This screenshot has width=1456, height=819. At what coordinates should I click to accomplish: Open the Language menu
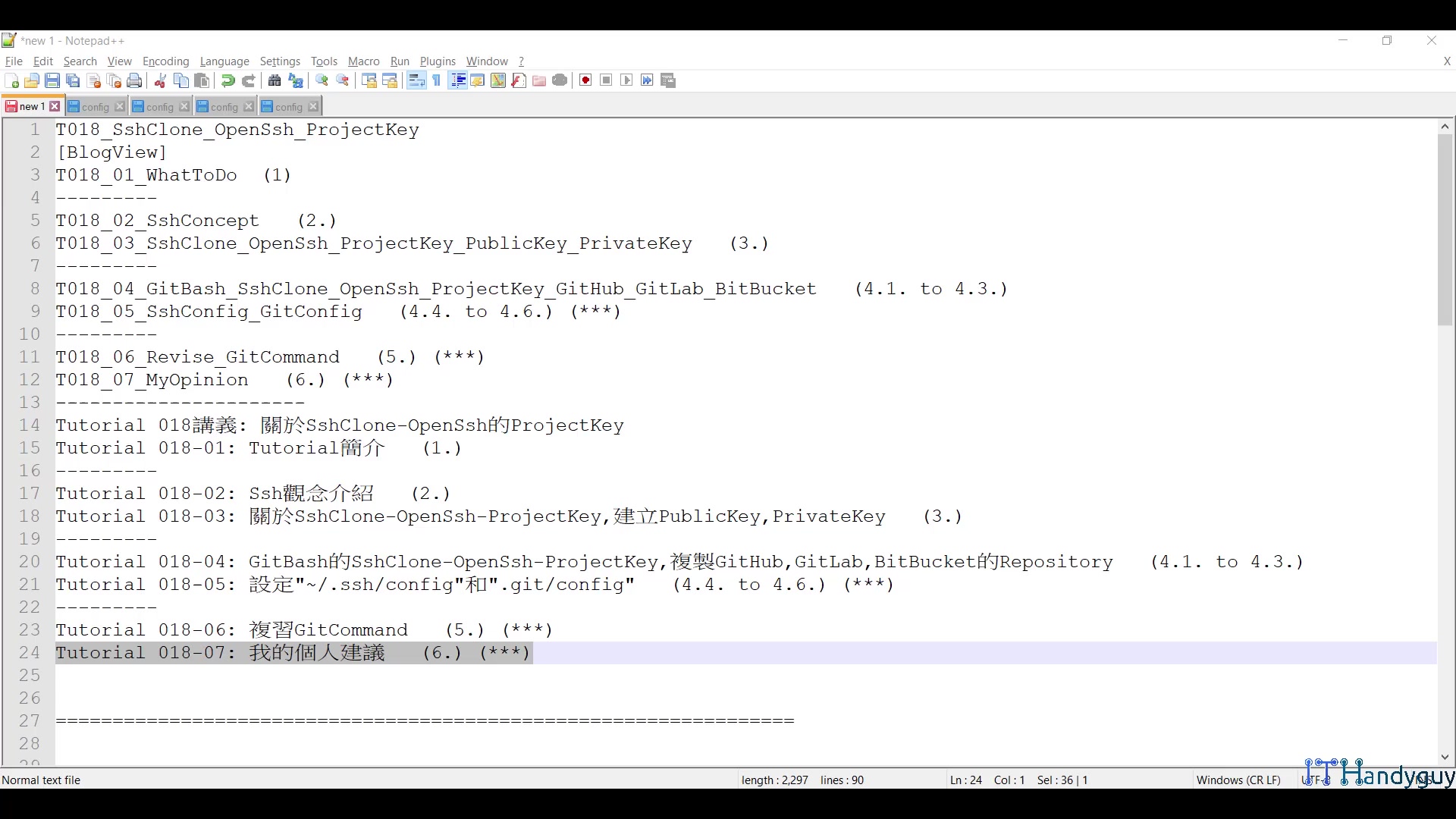pos(224,61)
